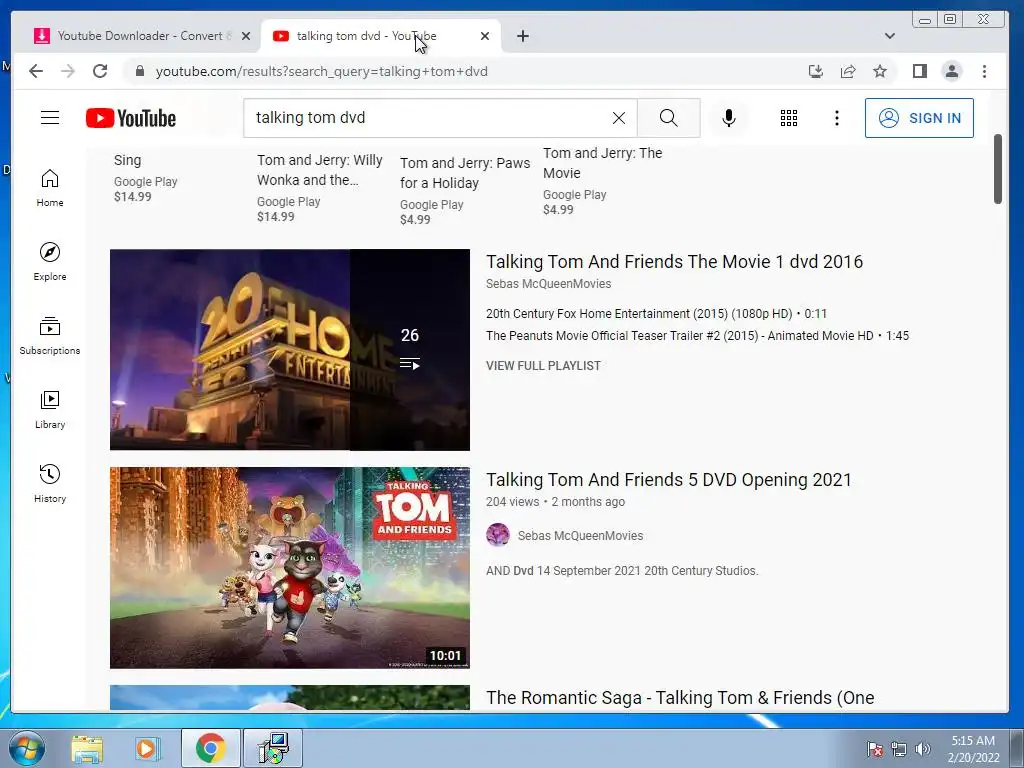Open Windows Media Player from taskbar

[x=147, y=748]
